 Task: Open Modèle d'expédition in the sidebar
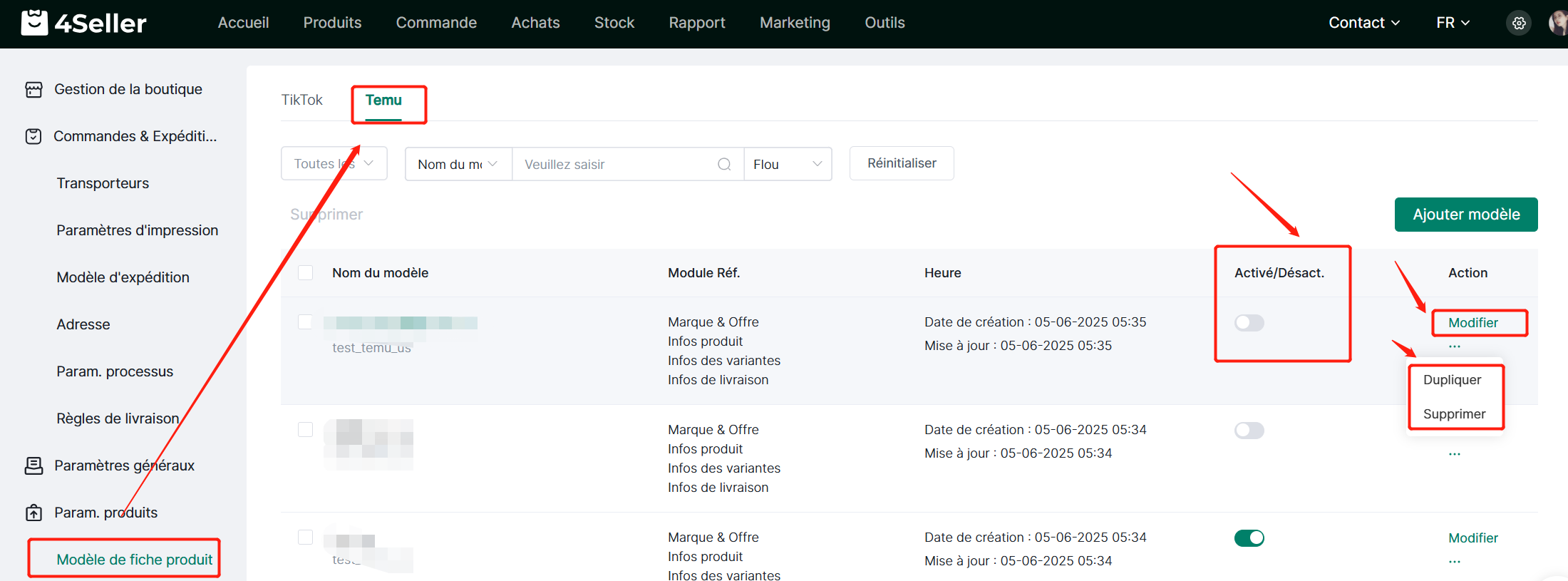coord(123,277)
